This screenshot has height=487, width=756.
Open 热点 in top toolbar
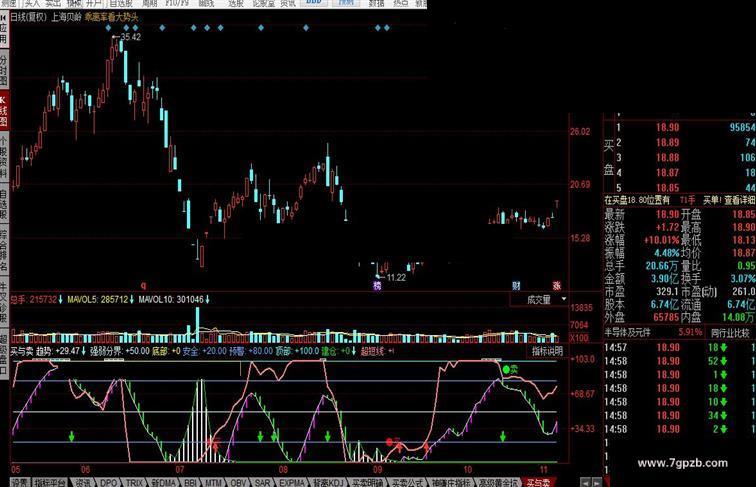[x=401, y=3]
